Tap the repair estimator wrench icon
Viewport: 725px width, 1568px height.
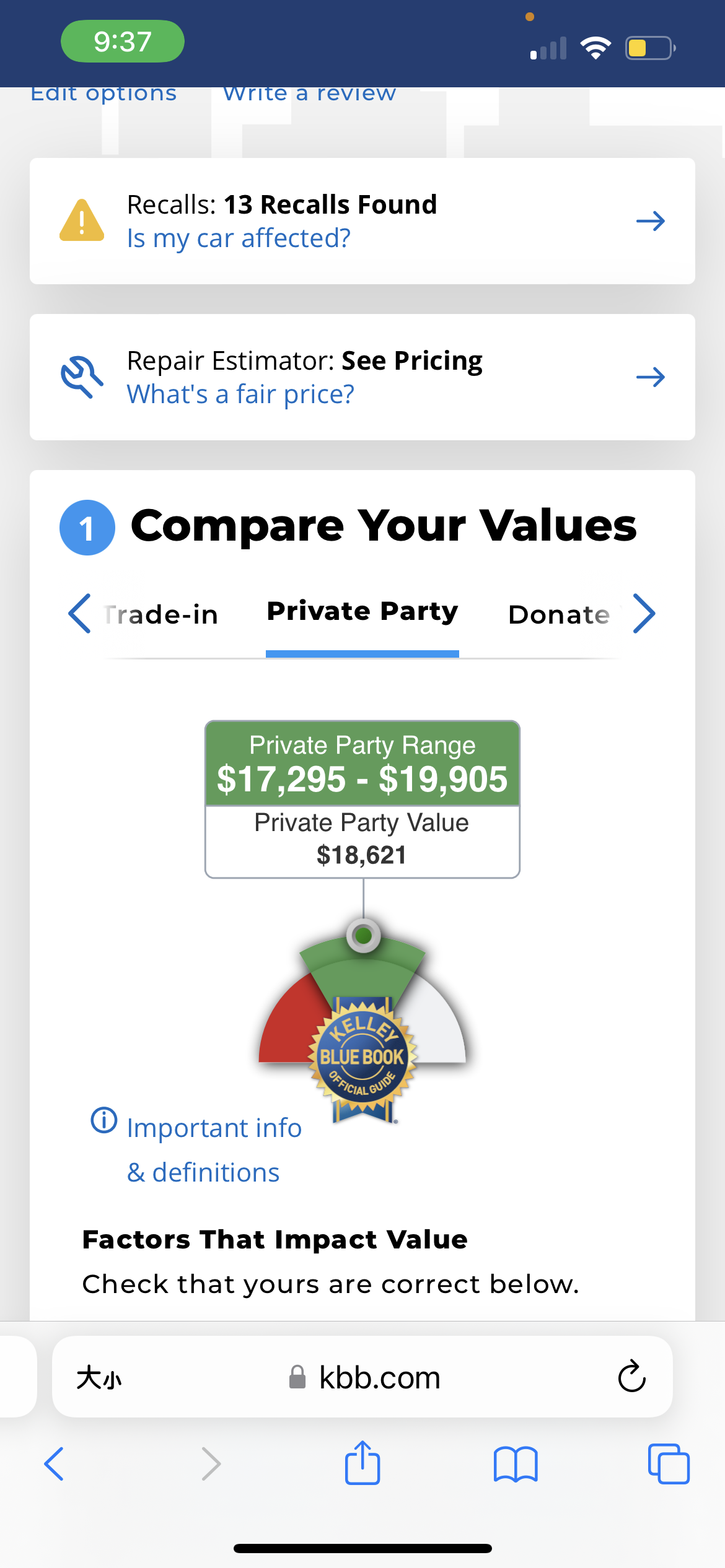click(81, 377)
